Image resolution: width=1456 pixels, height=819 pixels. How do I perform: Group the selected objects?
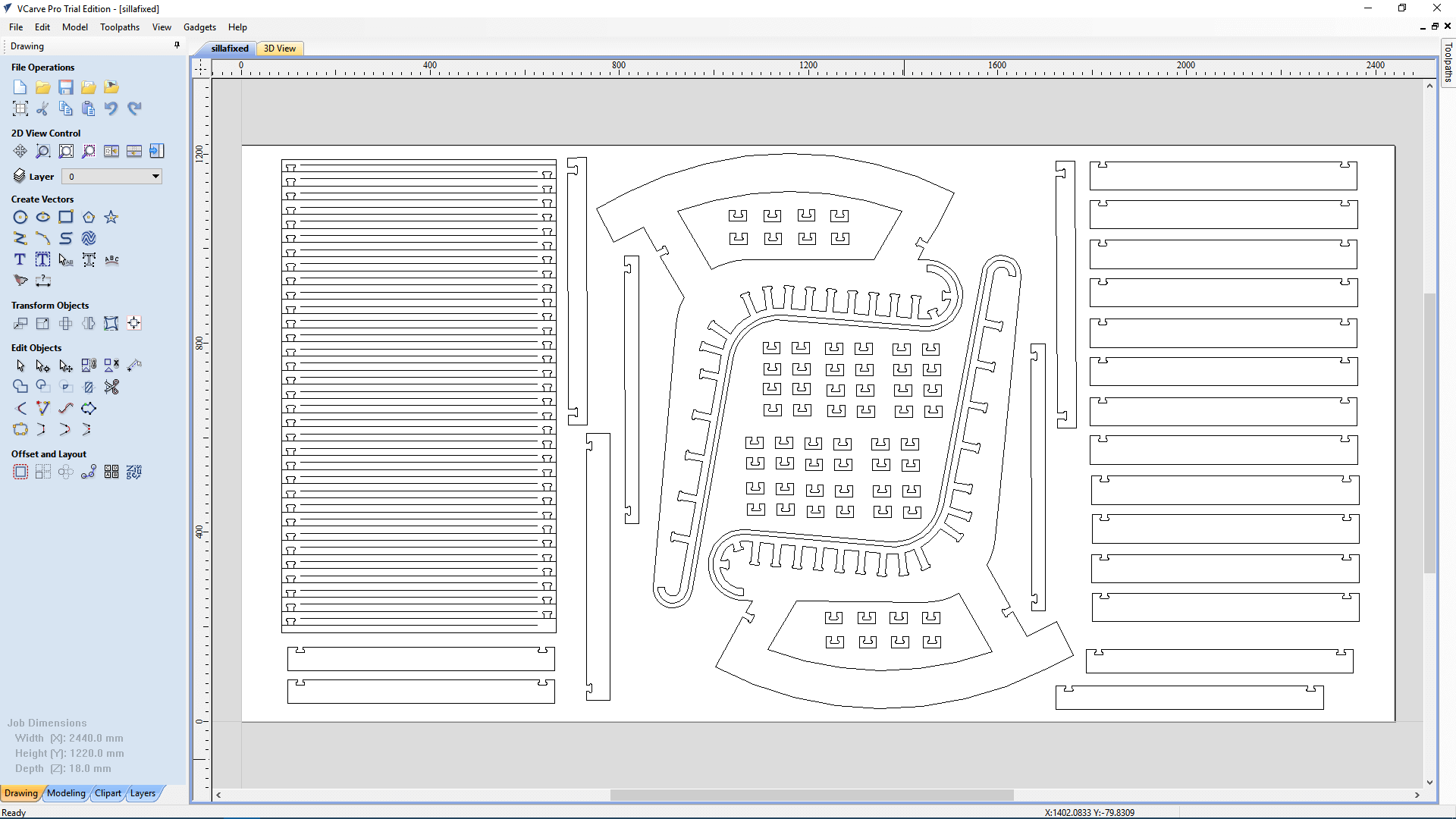89,366
